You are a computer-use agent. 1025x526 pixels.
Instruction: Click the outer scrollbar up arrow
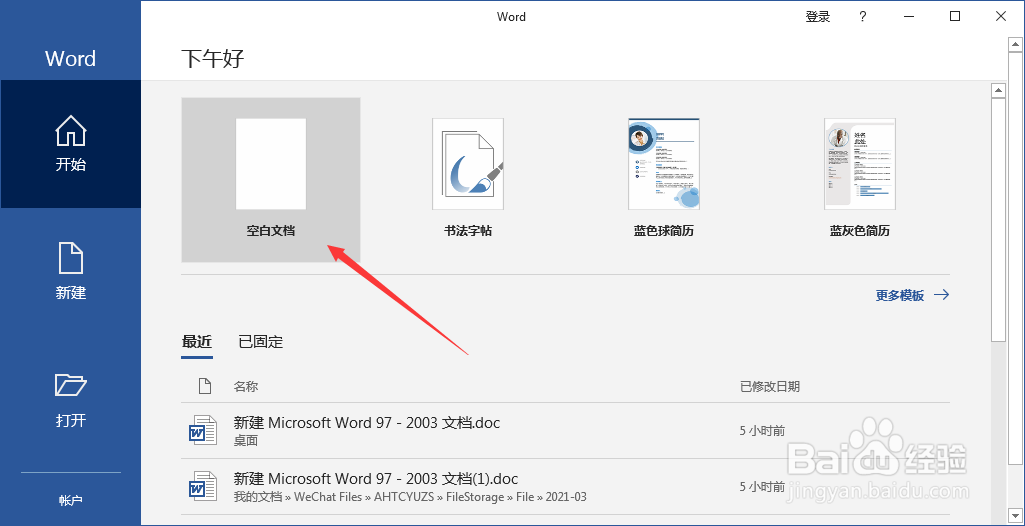[1017, 43]
